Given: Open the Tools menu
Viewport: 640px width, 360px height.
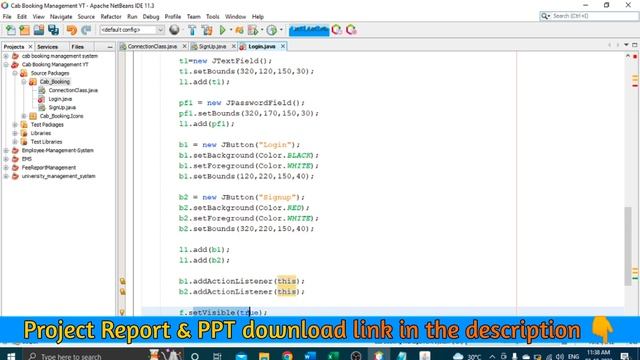Looking at the screenshot, I should (212, 17).
